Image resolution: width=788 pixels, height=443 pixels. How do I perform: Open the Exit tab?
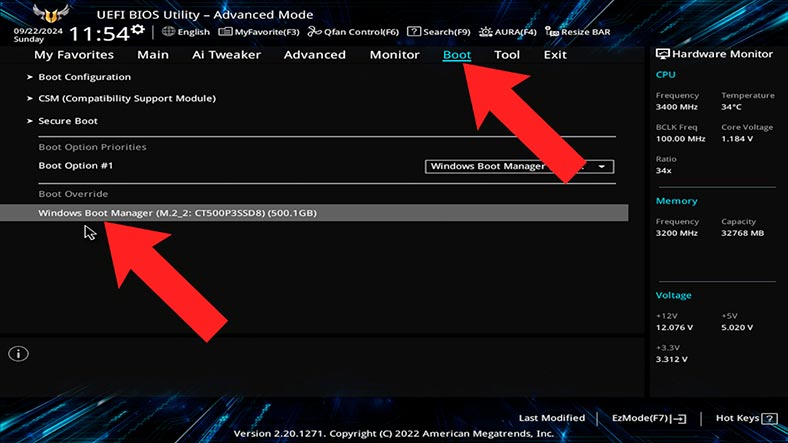tap(555, 55)
